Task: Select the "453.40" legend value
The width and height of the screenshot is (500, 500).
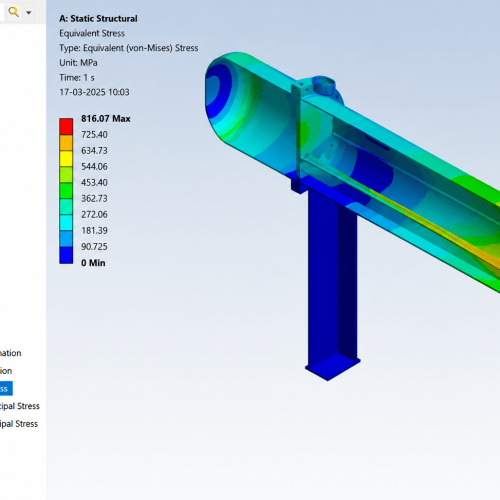Action: (x=94, y=183)
